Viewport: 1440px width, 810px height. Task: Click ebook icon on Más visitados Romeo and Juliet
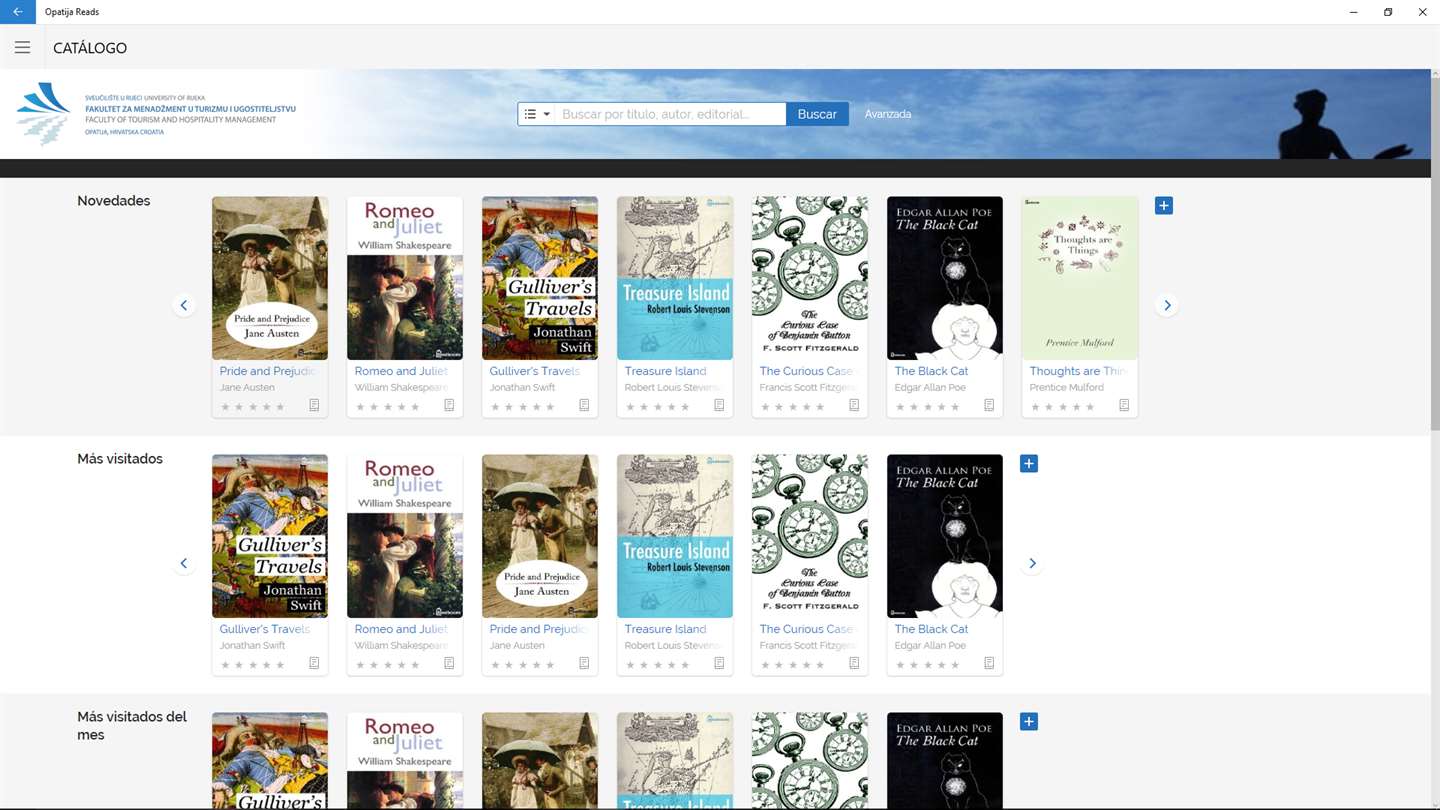449,663
